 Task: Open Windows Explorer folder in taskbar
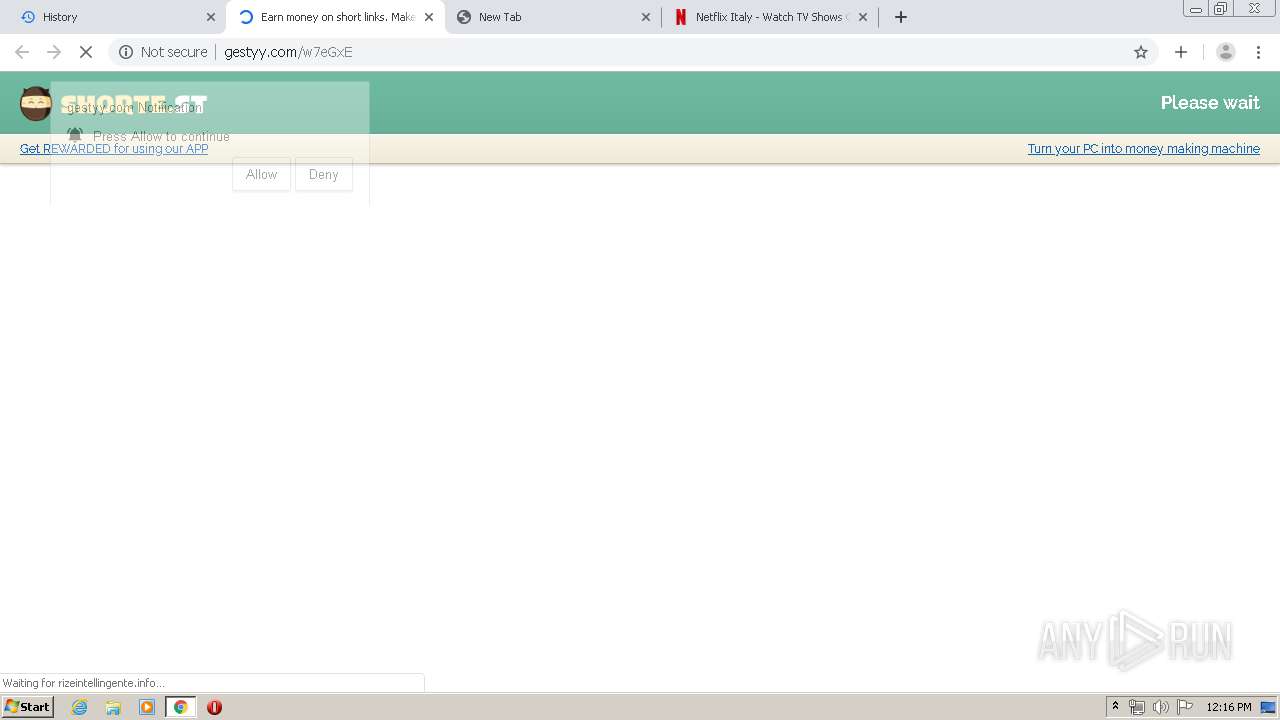coord(113,707)
